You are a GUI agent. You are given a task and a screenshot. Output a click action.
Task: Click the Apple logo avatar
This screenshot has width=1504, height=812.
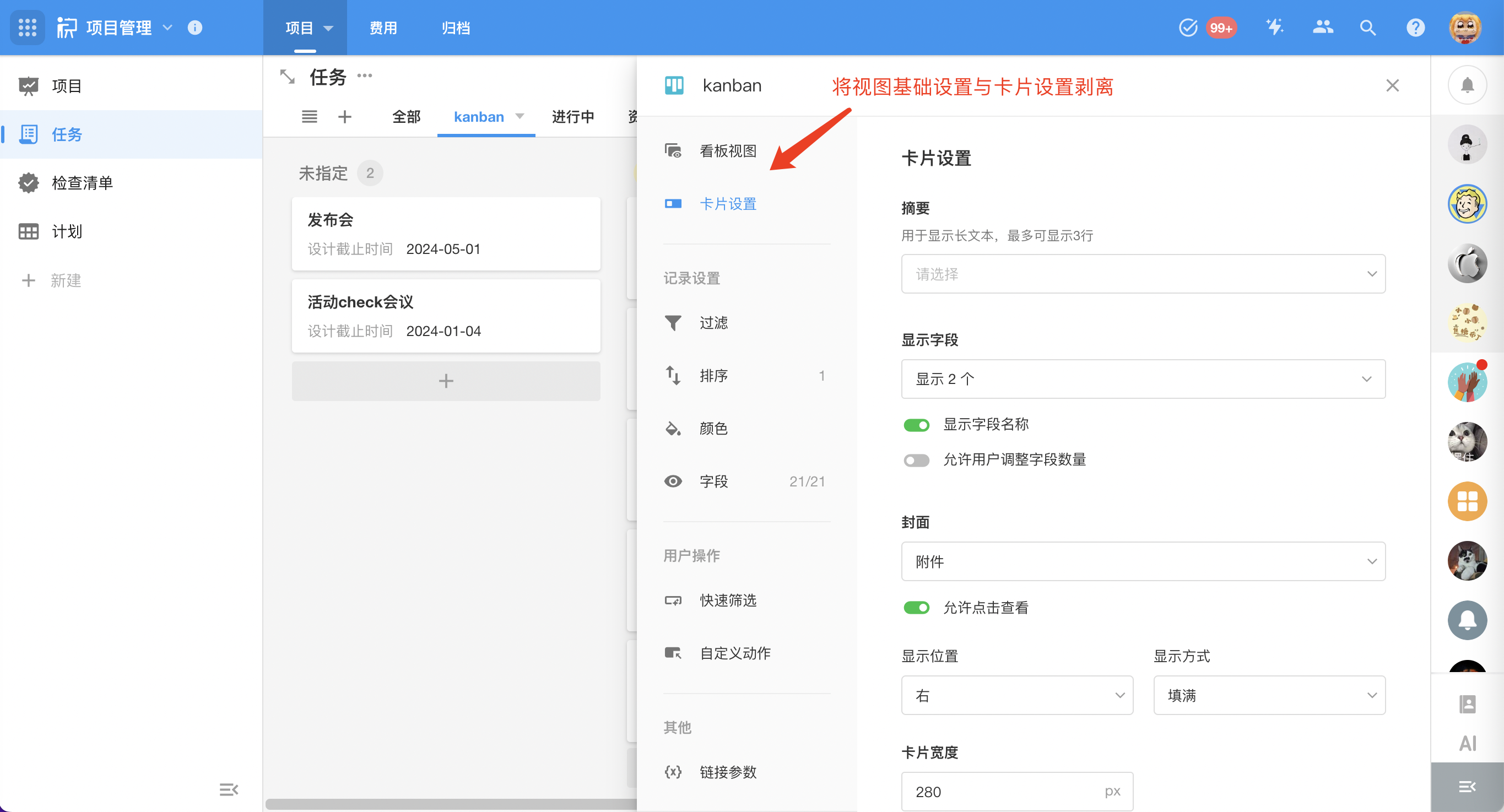click(1467, 263)
